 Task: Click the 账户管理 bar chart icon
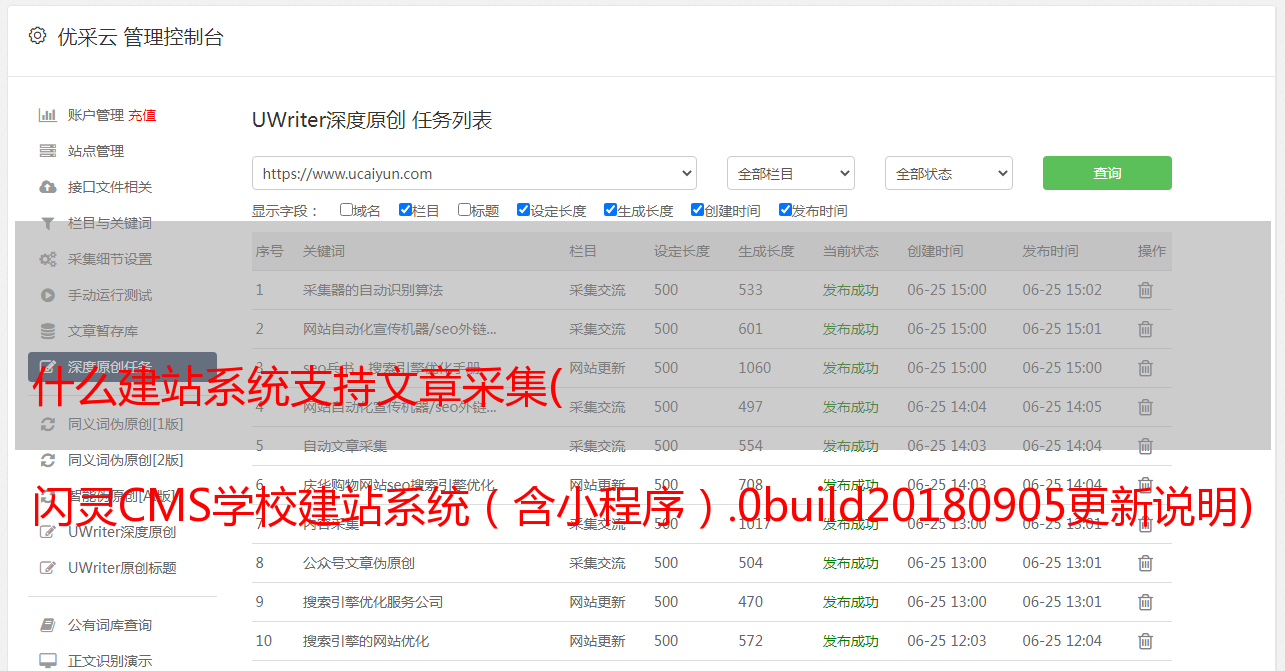click(47, 115)
